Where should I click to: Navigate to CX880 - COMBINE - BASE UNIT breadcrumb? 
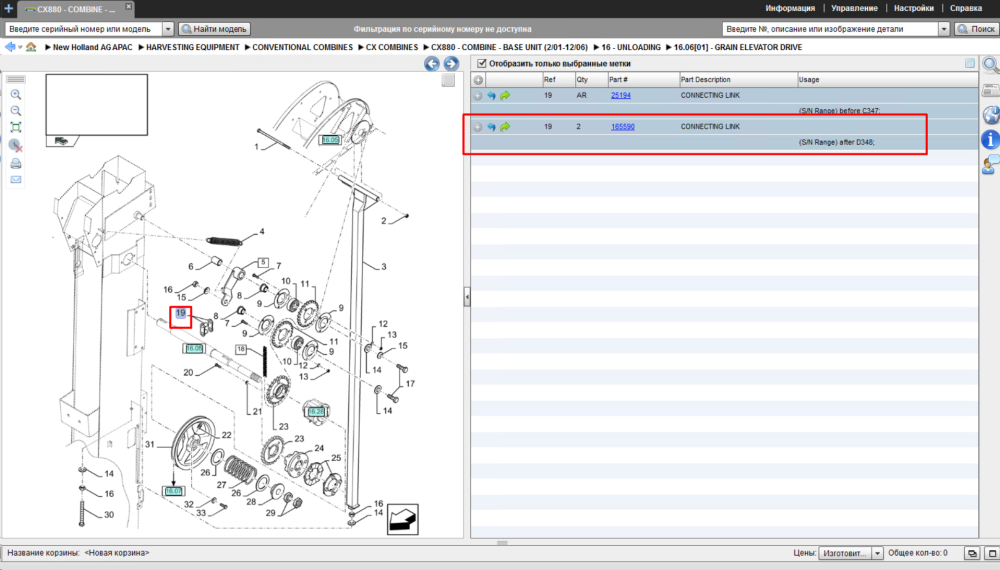(509, 47)
